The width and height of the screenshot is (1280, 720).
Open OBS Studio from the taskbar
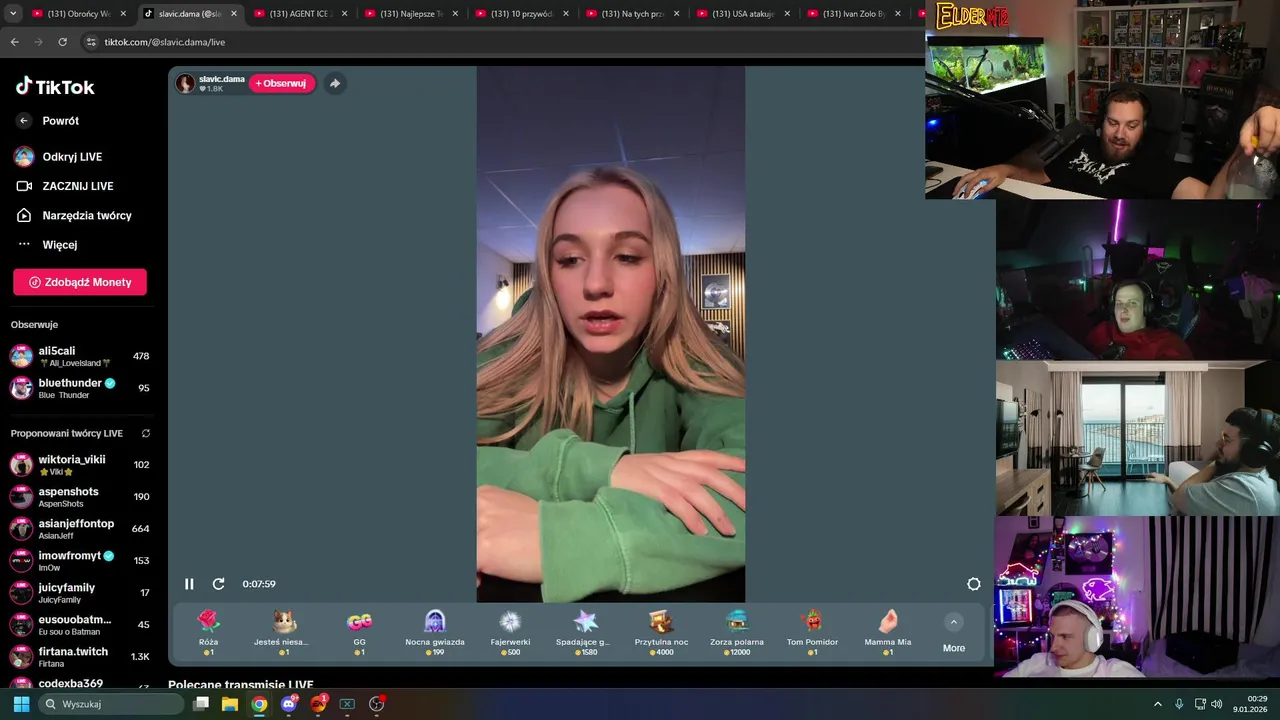point(377,704)
